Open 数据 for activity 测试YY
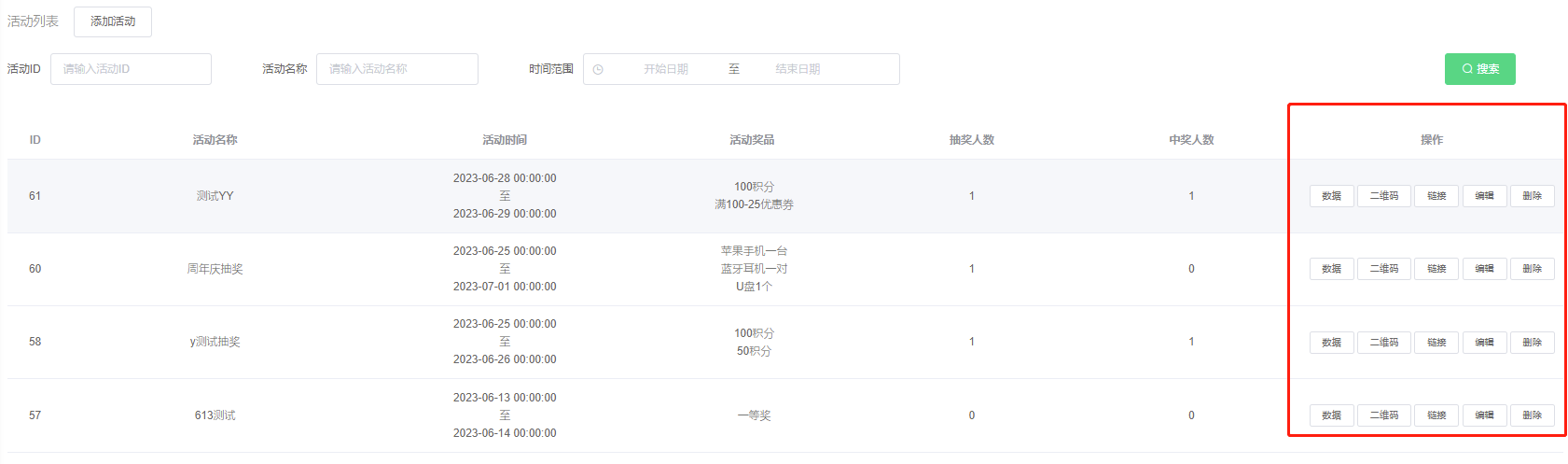This screenshot has height=464, width=1568. click(x=1331, y=196)
